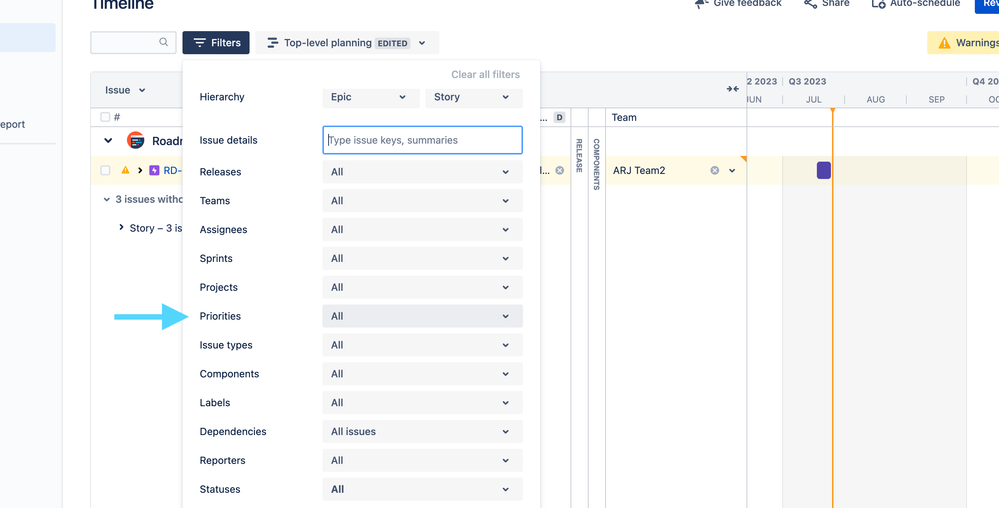Click the SEP month header
999x508 pixels.
937,99
